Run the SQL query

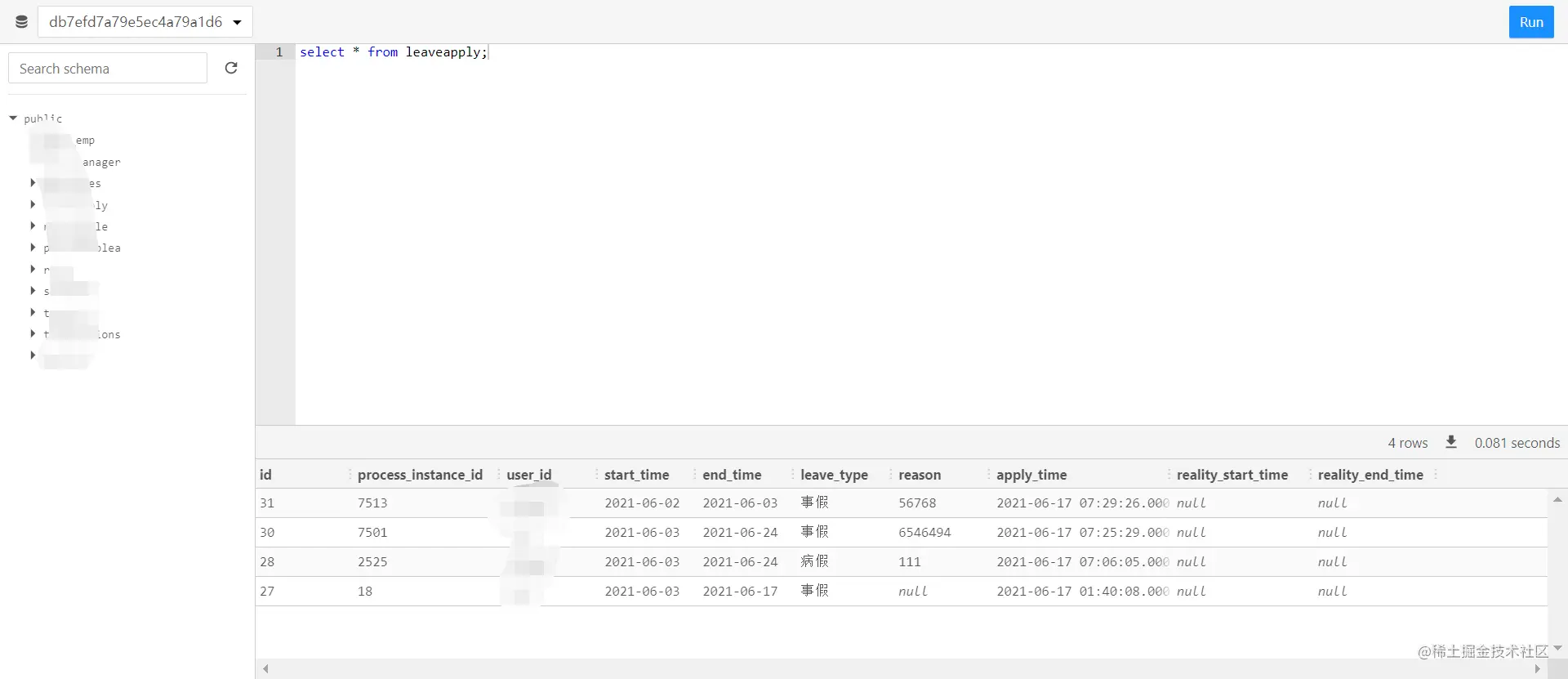tap(1531, 22)
